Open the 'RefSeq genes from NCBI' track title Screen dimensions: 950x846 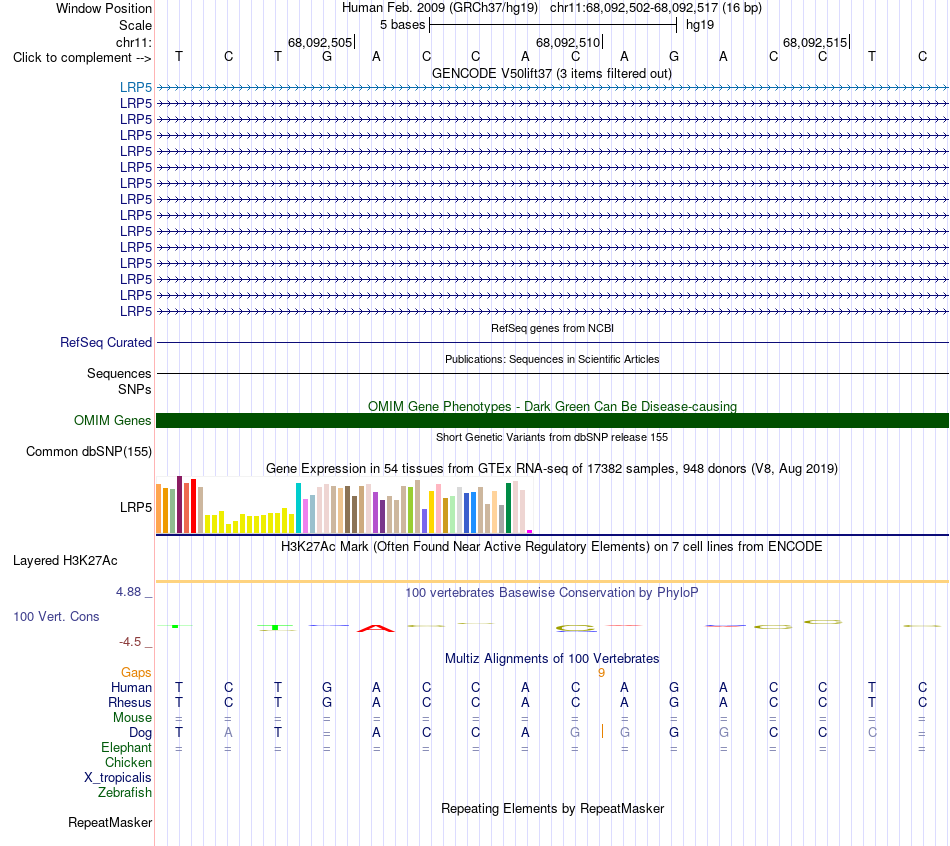(x=552, y=328)
